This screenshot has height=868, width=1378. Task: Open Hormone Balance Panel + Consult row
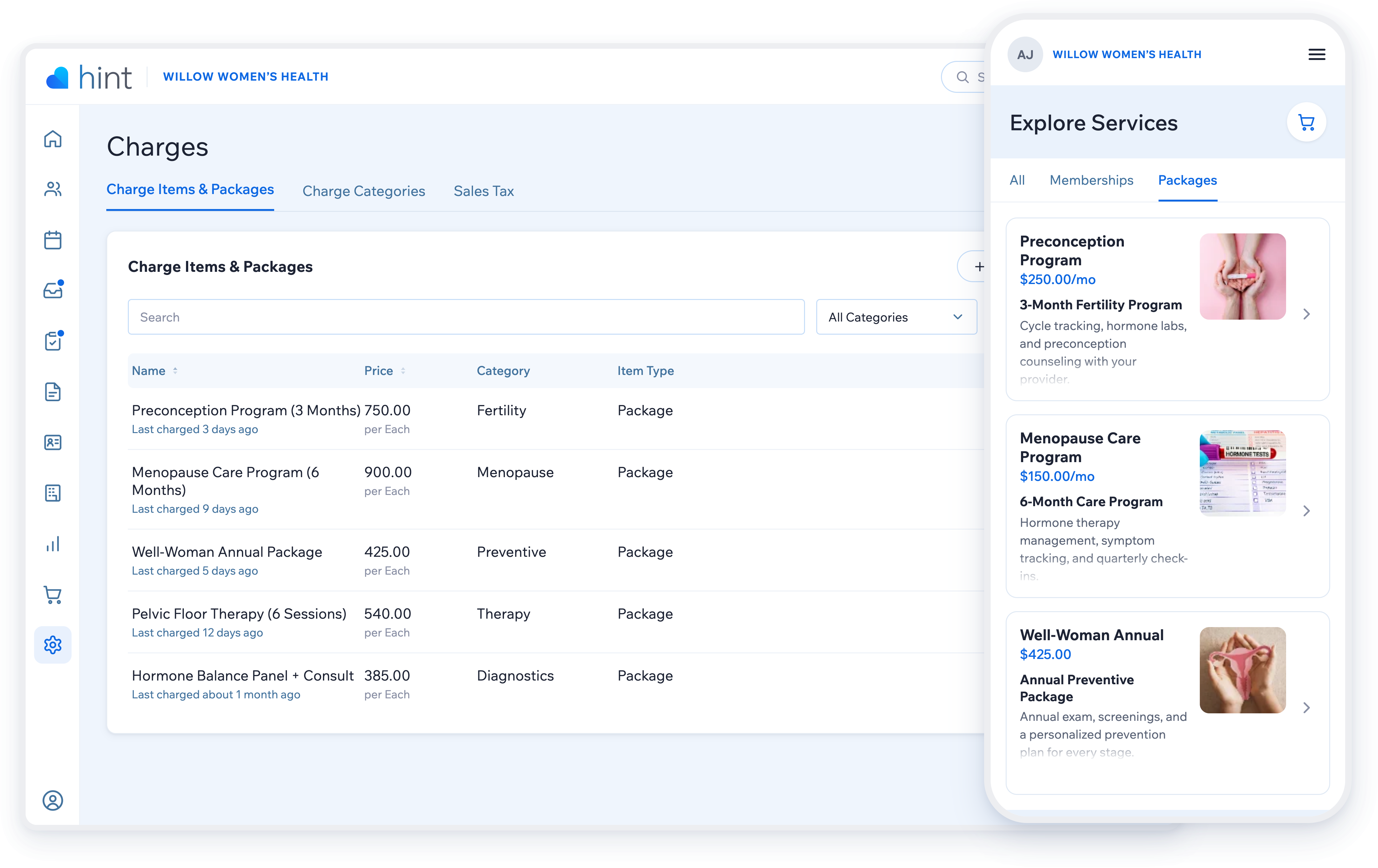555,684
